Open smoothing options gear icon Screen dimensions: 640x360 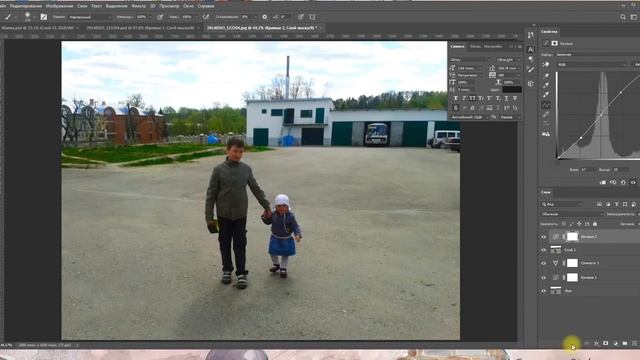click(x=264, y=17)
